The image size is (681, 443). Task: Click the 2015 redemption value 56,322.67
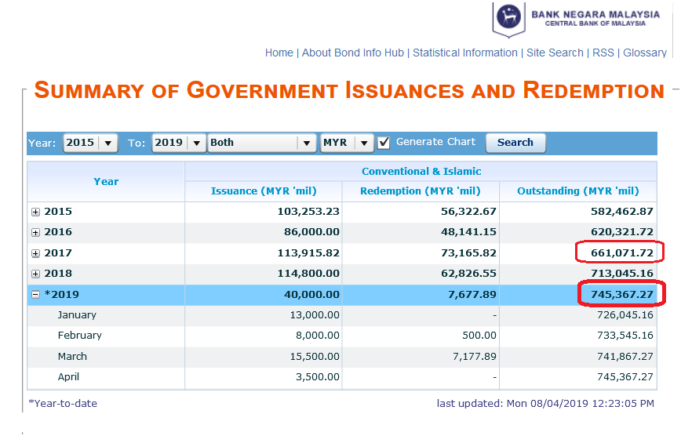click(x=469, y=212)
